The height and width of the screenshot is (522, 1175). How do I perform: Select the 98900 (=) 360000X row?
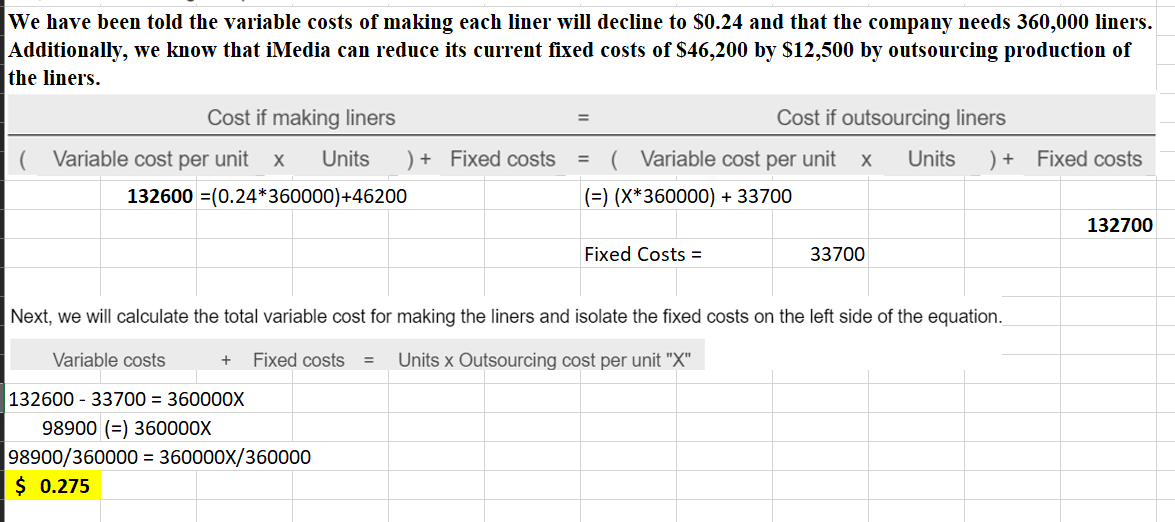(127, 428)
